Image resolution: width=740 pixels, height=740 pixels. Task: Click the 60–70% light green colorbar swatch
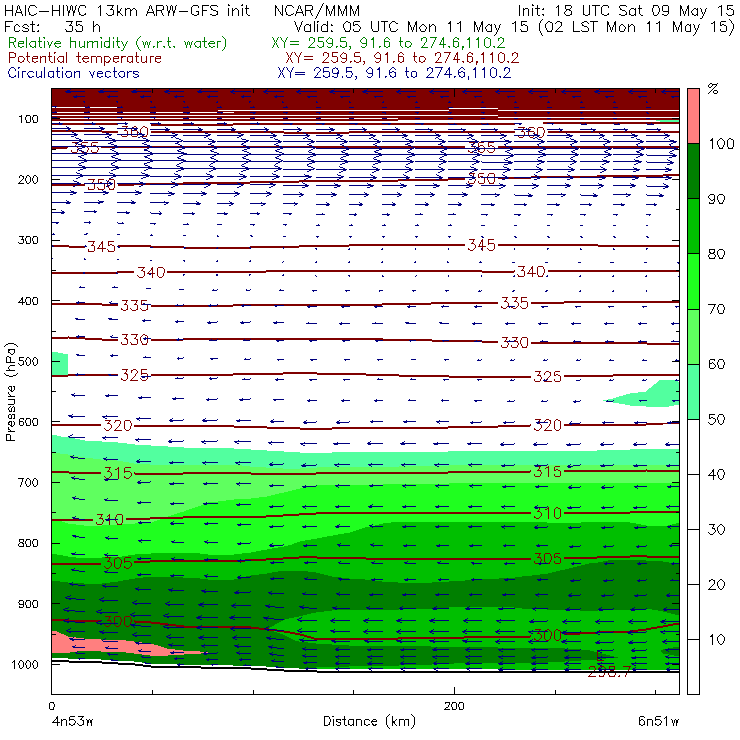[x=693, y=336]
